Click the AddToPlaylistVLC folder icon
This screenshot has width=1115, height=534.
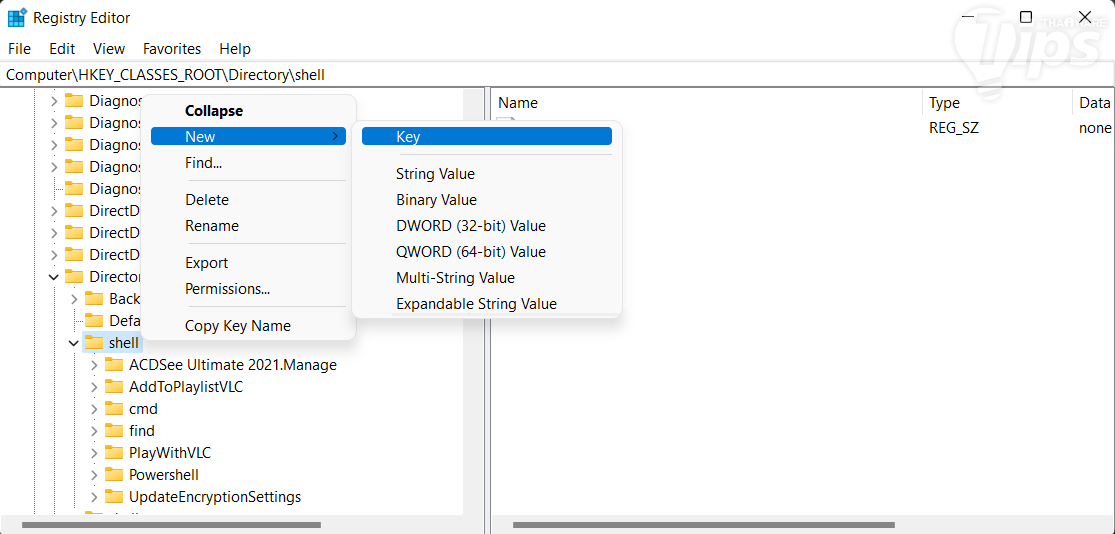114,387
